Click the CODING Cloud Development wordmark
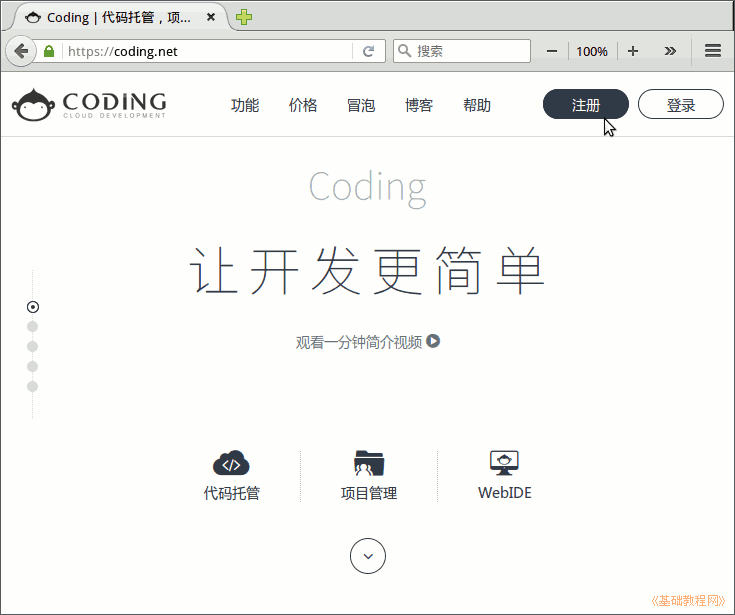Viewport: 735px width, 615px height. (x=114, y=105)
